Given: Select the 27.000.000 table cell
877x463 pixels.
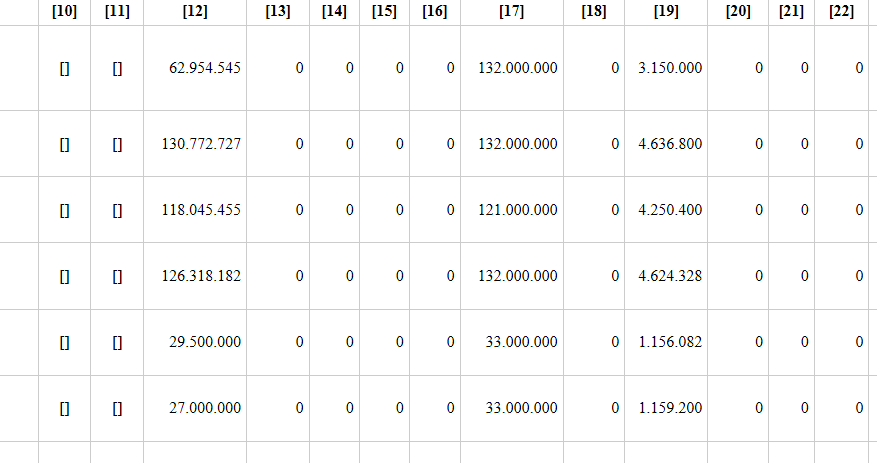Looking at the screenshot, I should pyautogui.click(x=205, y=408).
